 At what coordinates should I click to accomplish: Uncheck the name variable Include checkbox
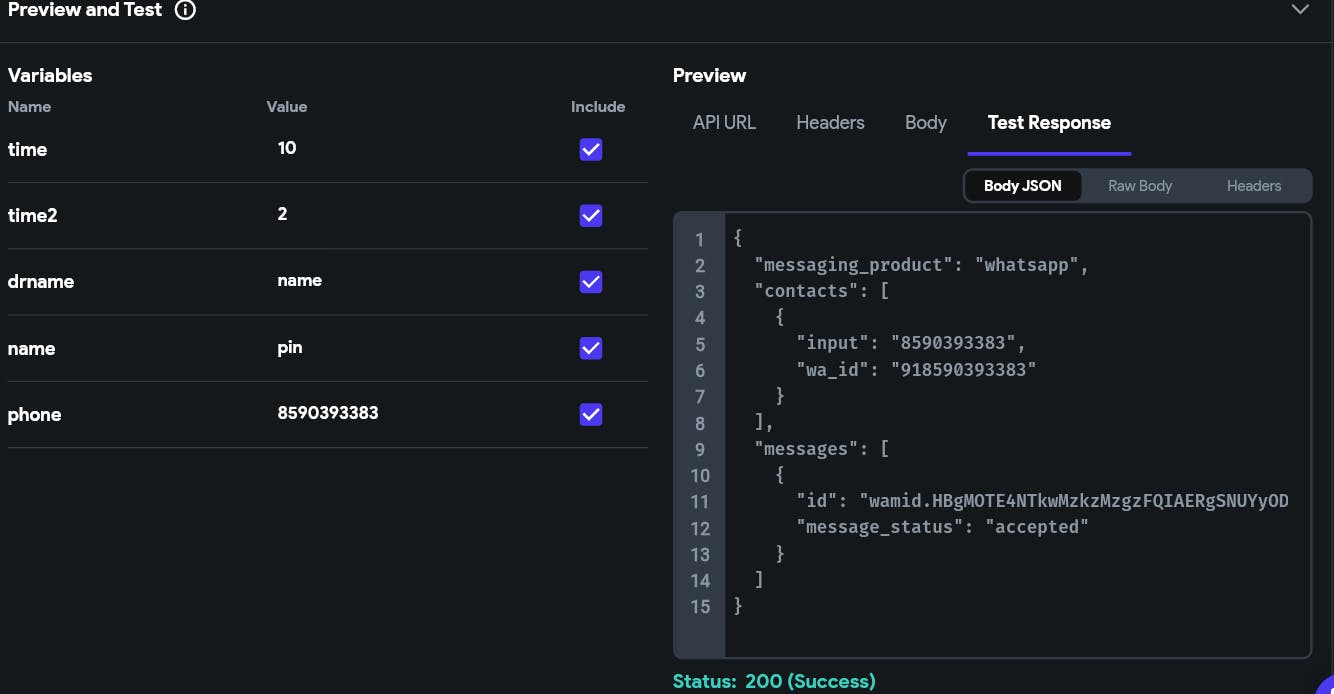591,348
